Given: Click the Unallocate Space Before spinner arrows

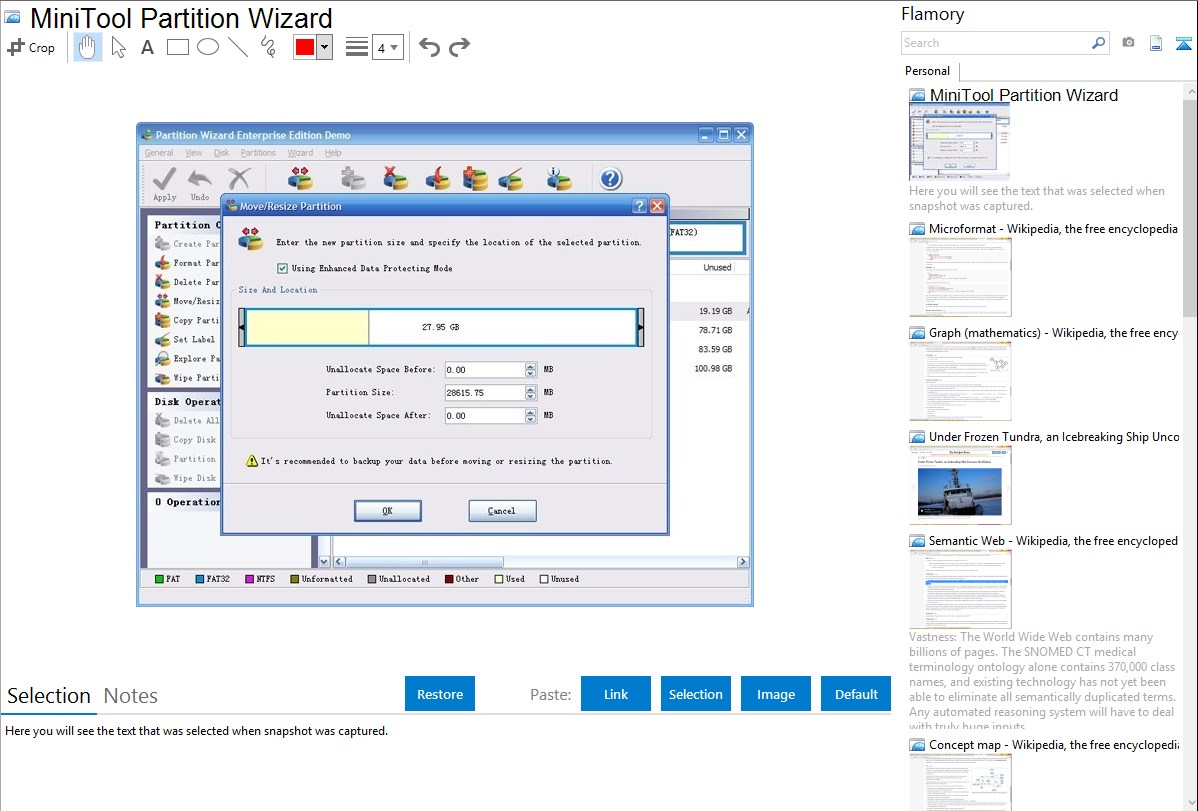Looking at the screenshot, I should click(x=530, y=370).
